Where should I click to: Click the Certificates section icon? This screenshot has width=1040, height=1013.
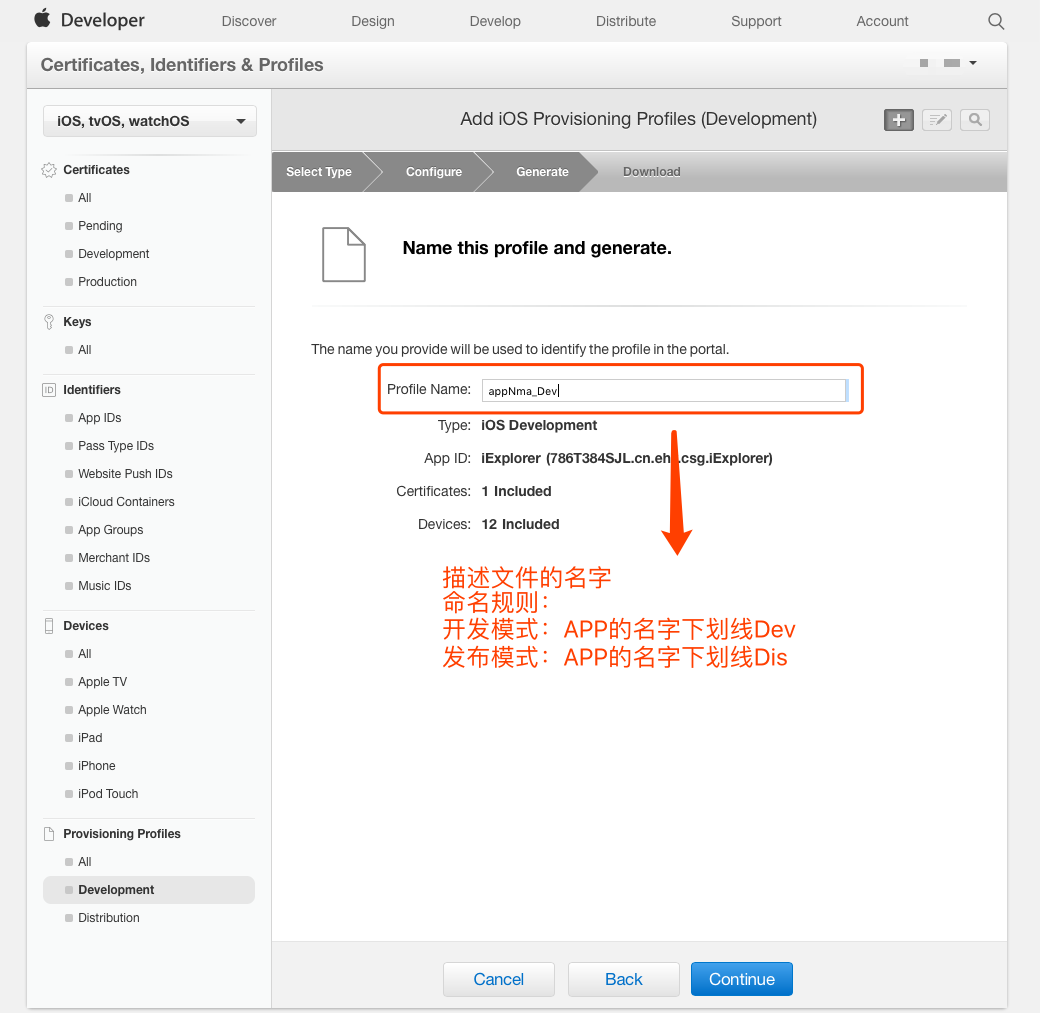[49, 170]
